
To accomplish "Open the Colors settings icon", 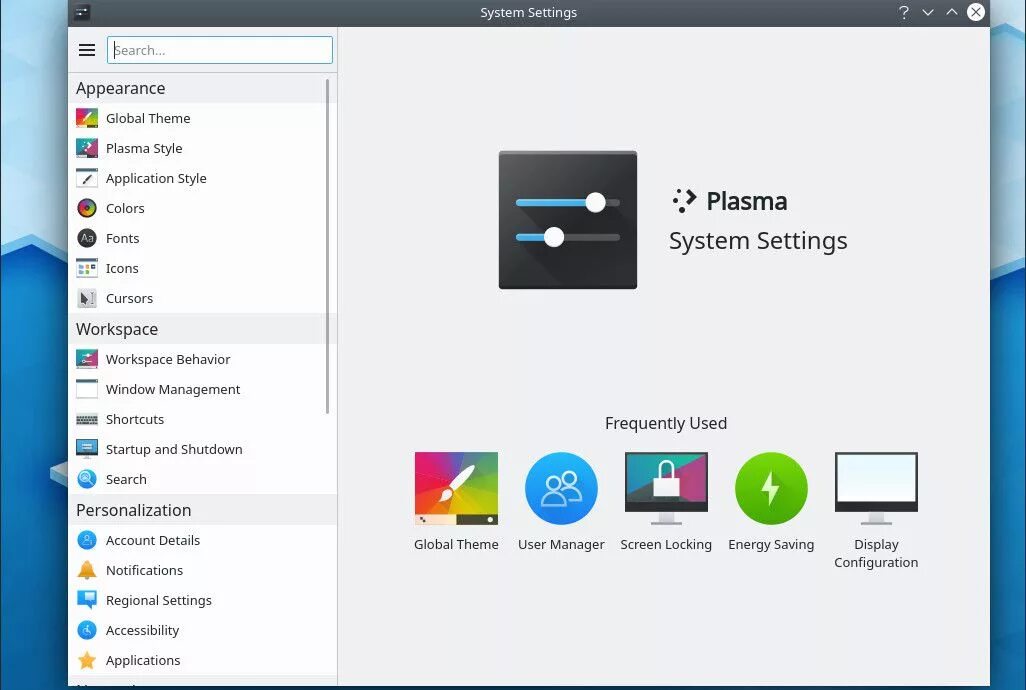I will click(87, 209).
